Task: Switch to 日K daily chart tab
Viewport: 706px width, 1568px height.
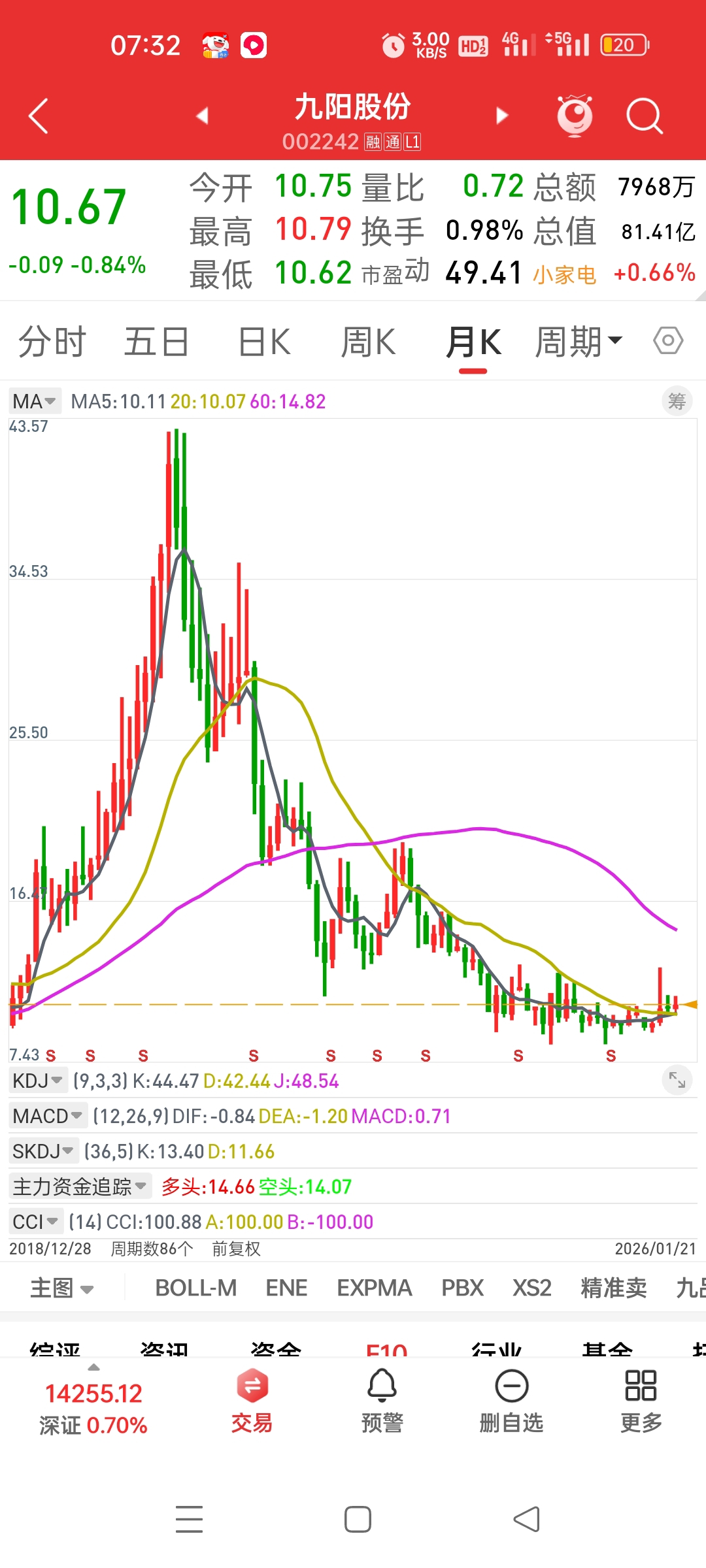Action: (x=265, y=342)
